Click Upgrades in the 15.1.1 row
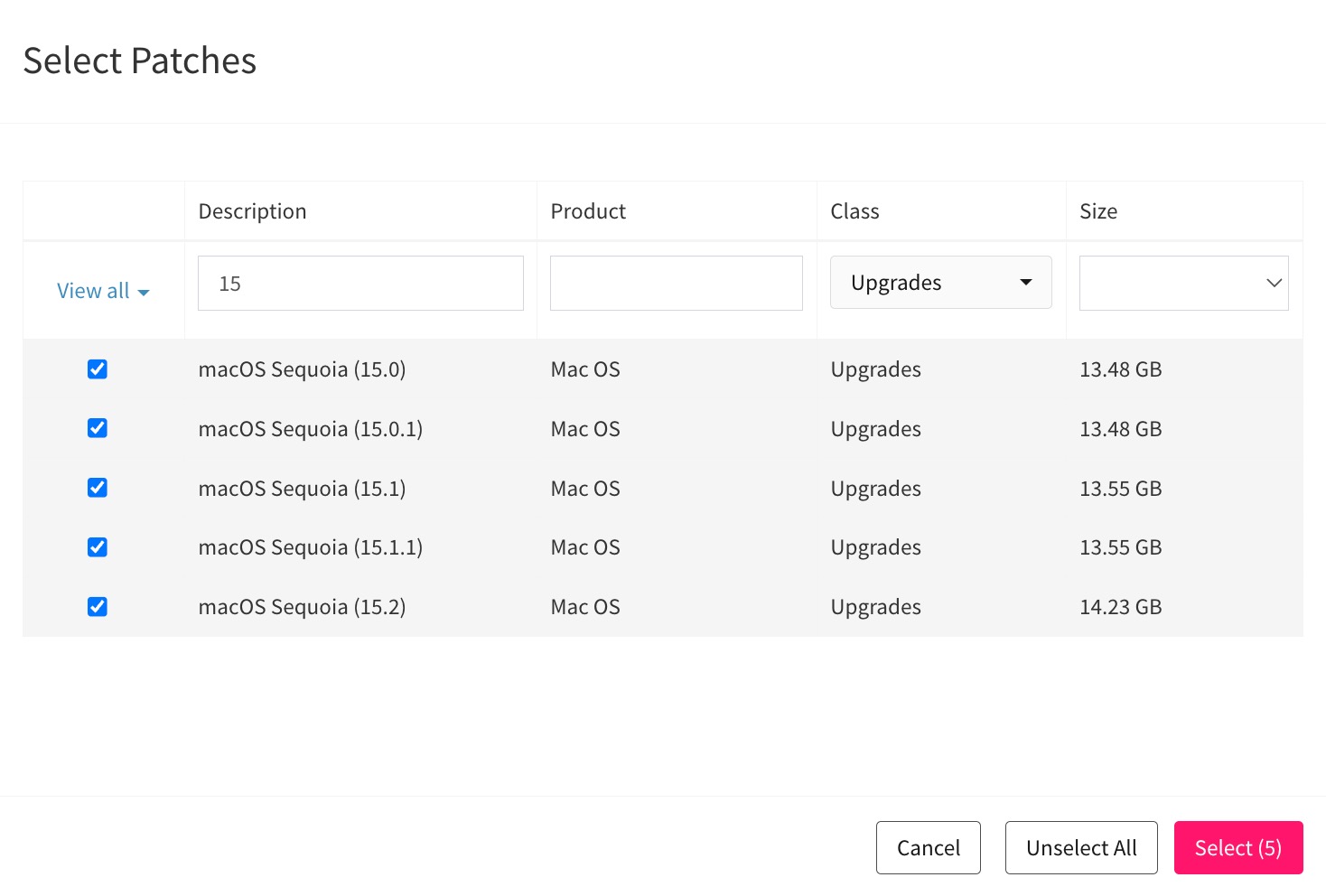This screenshot has height=896, width=1326. coord(876,547)
